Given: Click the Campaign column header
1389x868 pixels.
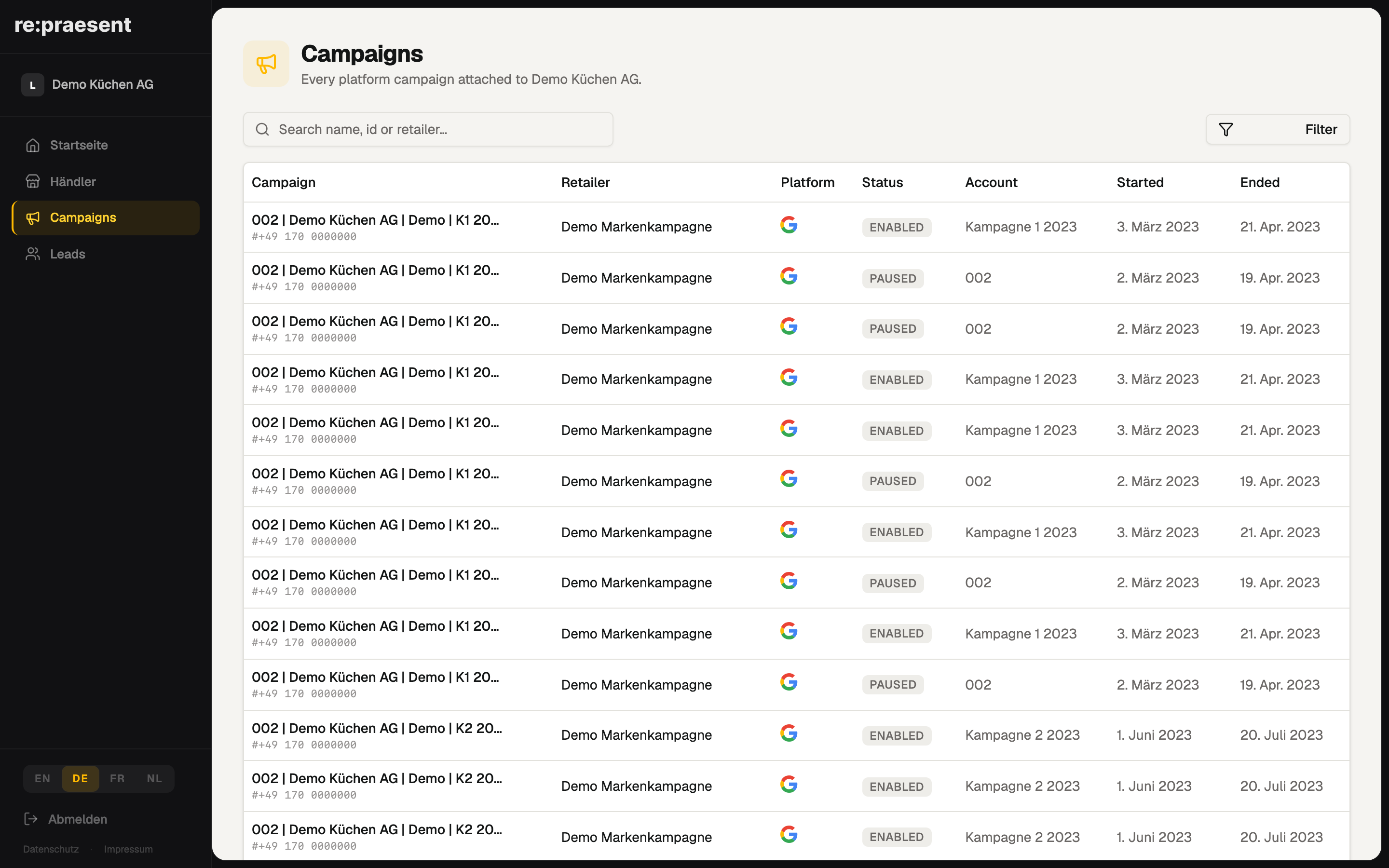Looking at the screenshot, I should 284,183.
